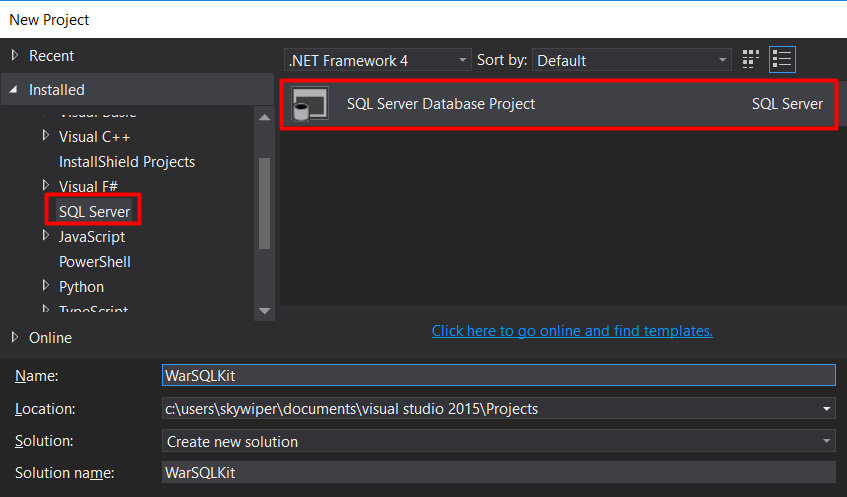The image size is (847, 497).
Task: Open the .NET Framework 4 dropdown
Action: (x=378, y=60)
